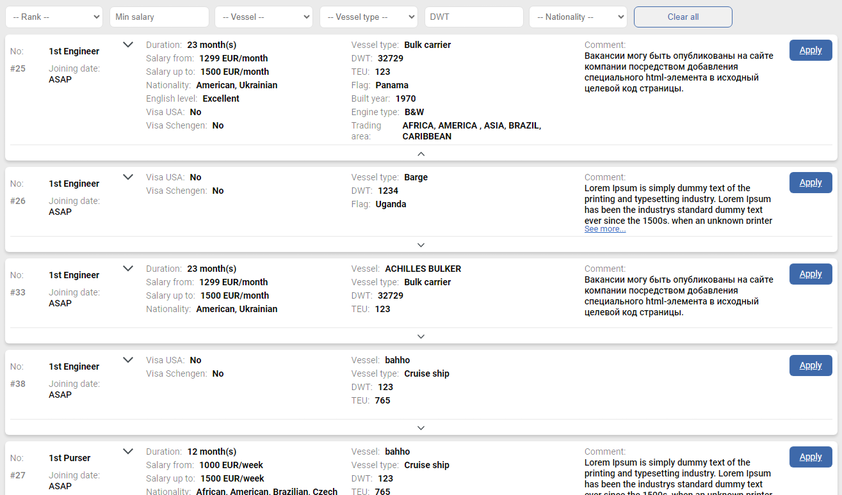Toggle chevron beside 1st Engineer in vacancy #33
This screenshot has height=495, width=842.
coord(128,269)
